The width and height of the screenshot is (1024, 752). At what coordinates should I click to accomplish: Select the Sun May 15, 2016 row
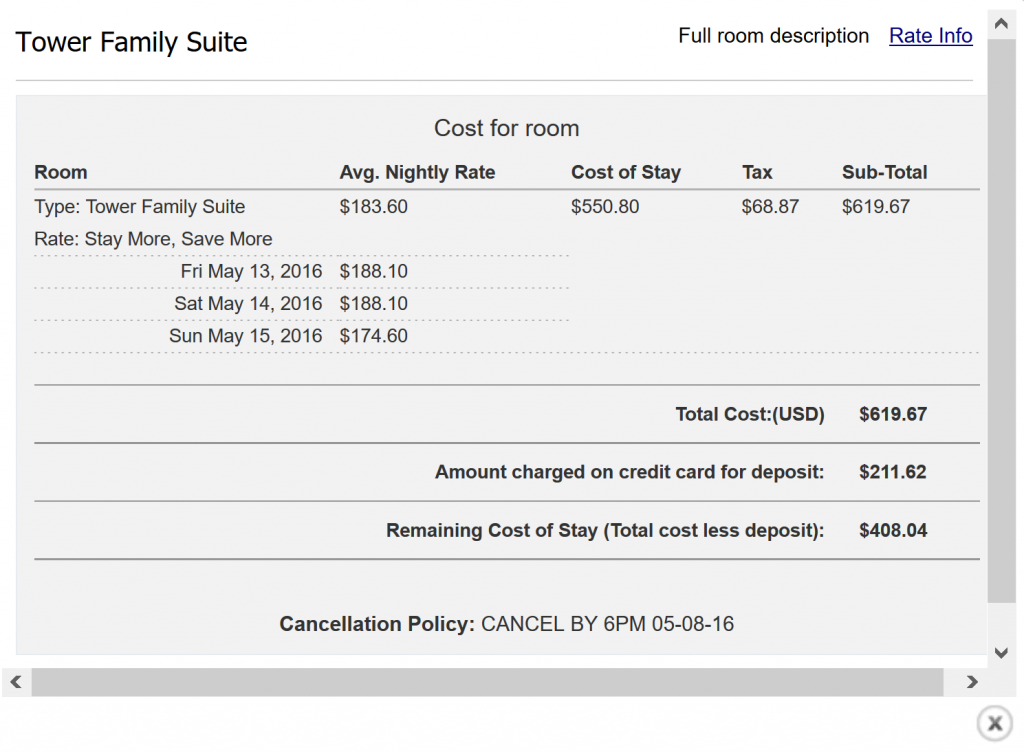[x=245, y=336]
